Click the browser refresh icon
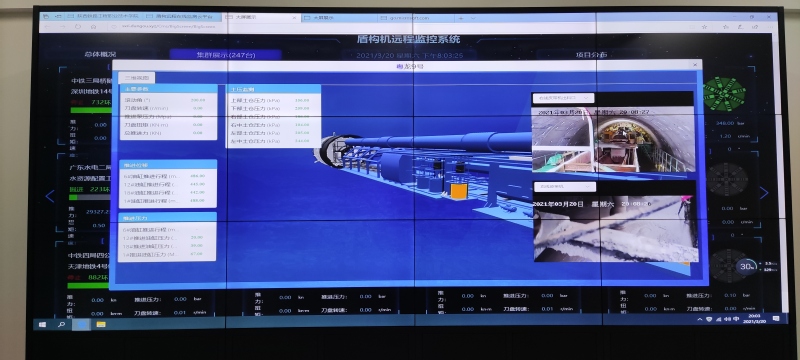This screenshot has height=360, width=800. 78,27
